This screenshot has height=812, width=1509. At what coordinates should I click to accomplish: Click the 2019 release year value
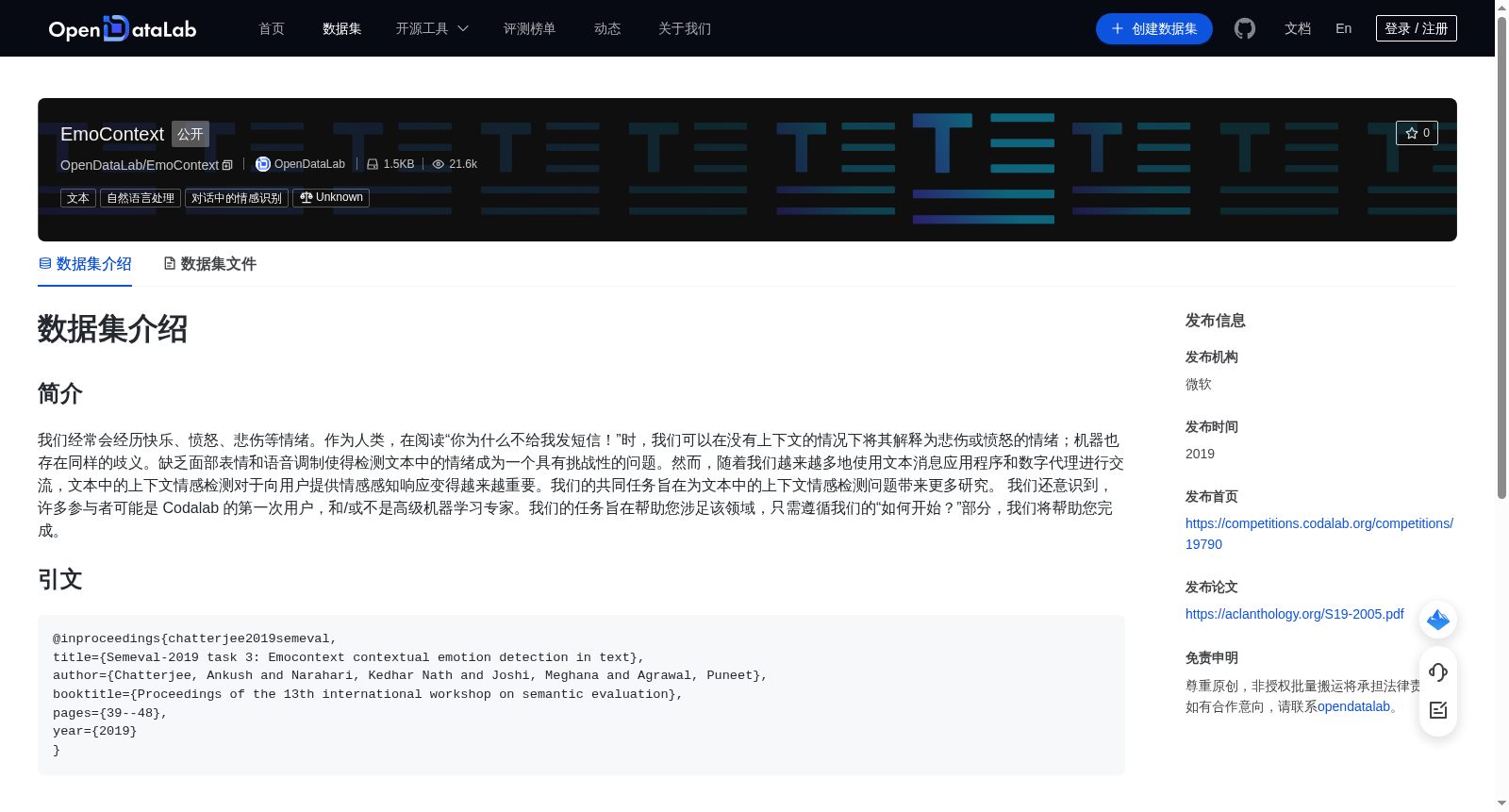pyautogui.click(x=1200, y=454)
